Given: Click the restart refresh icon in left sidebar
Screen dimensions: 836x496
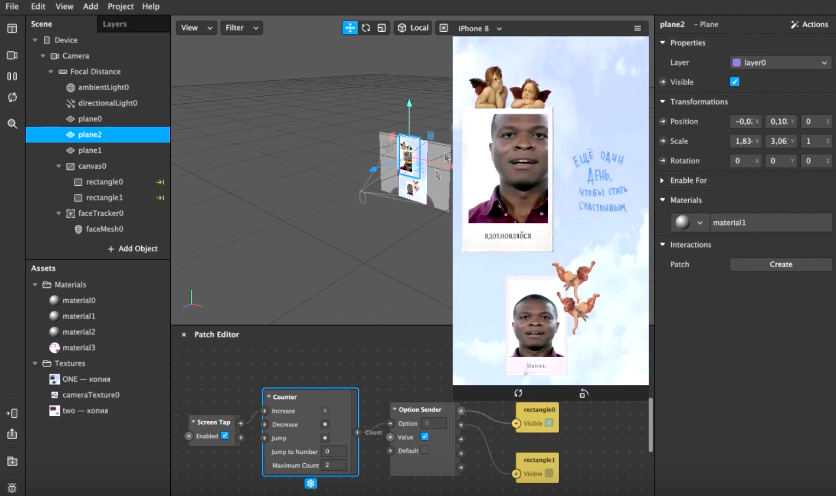Looking at the screenshot, I should click(x=12, y=97).
